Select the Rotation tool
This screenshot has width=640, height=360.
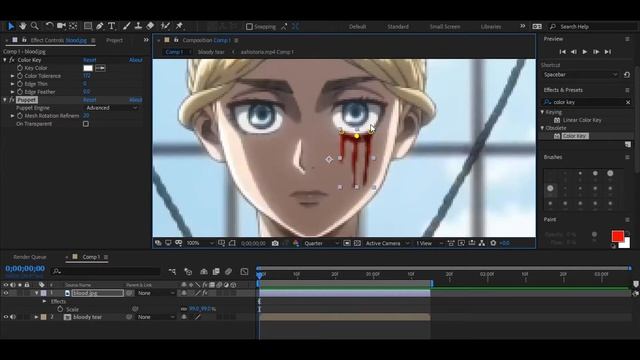49,26
